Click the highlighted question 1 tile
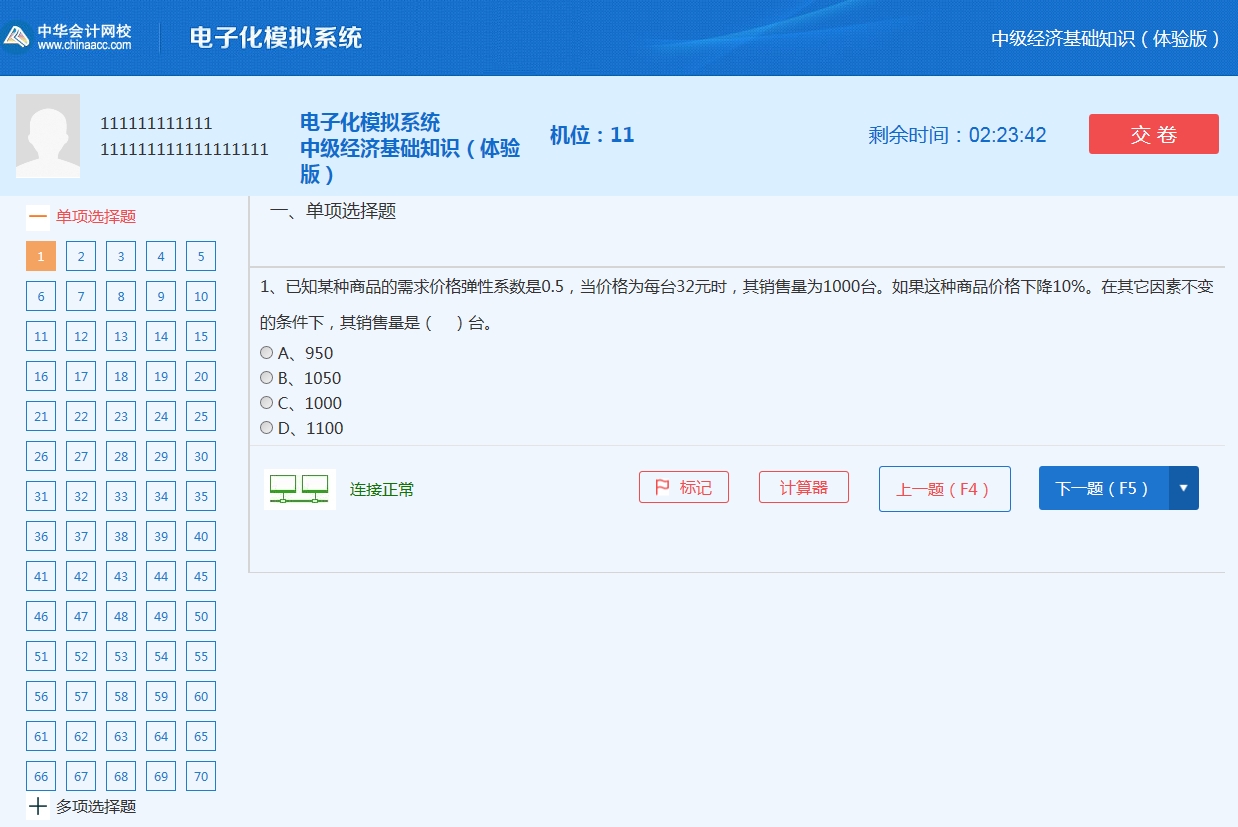 coord(40,256)
